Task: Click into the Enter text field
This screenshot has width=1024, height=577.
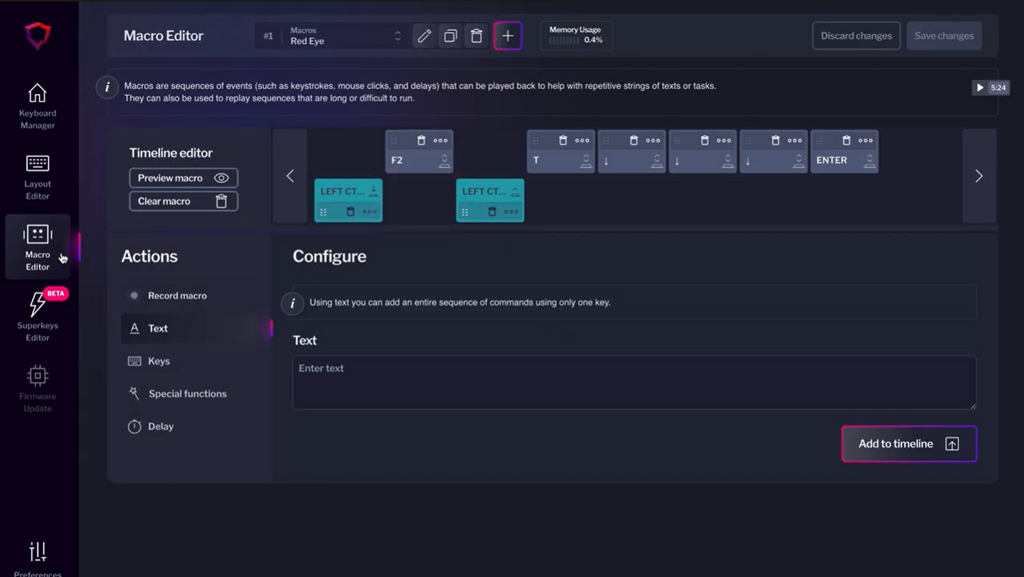Action: point(634,382)
